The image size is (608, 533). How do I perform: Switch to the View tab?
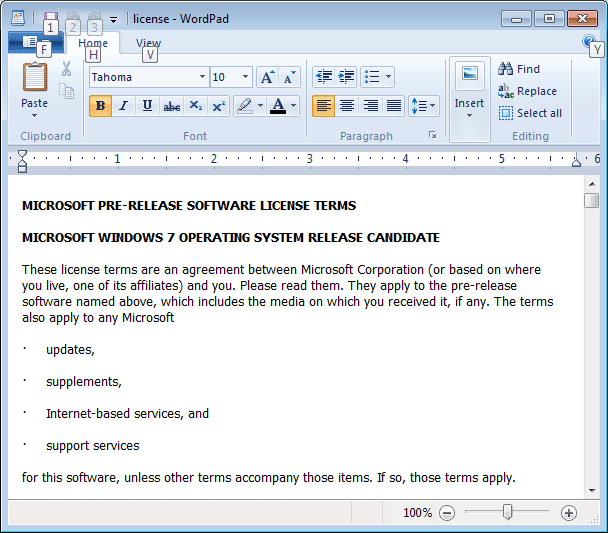pos(148,43)
